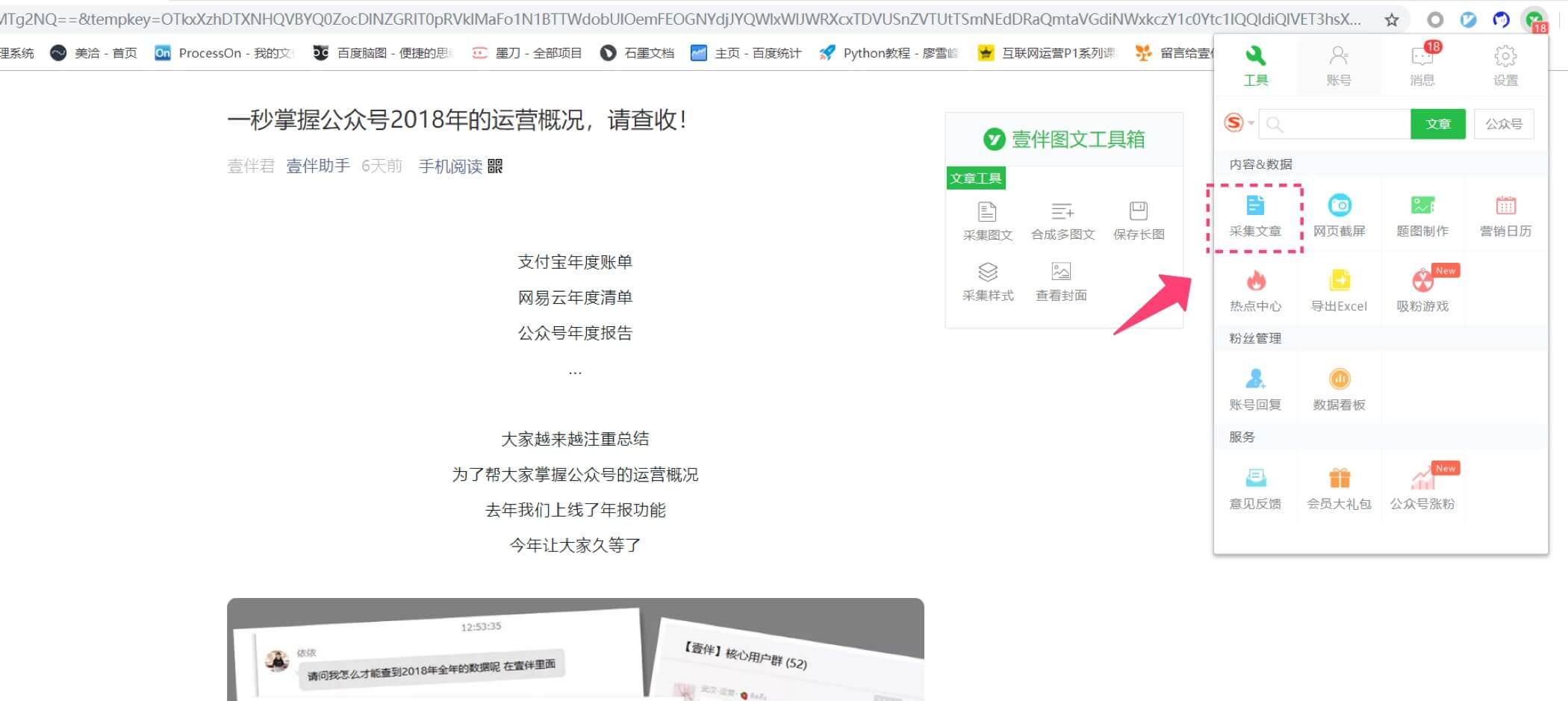The height and width of the screenshot is (701, 1568).
Task: Open the 公众号涨粉 tool
Action: [x=1422, y=489]
